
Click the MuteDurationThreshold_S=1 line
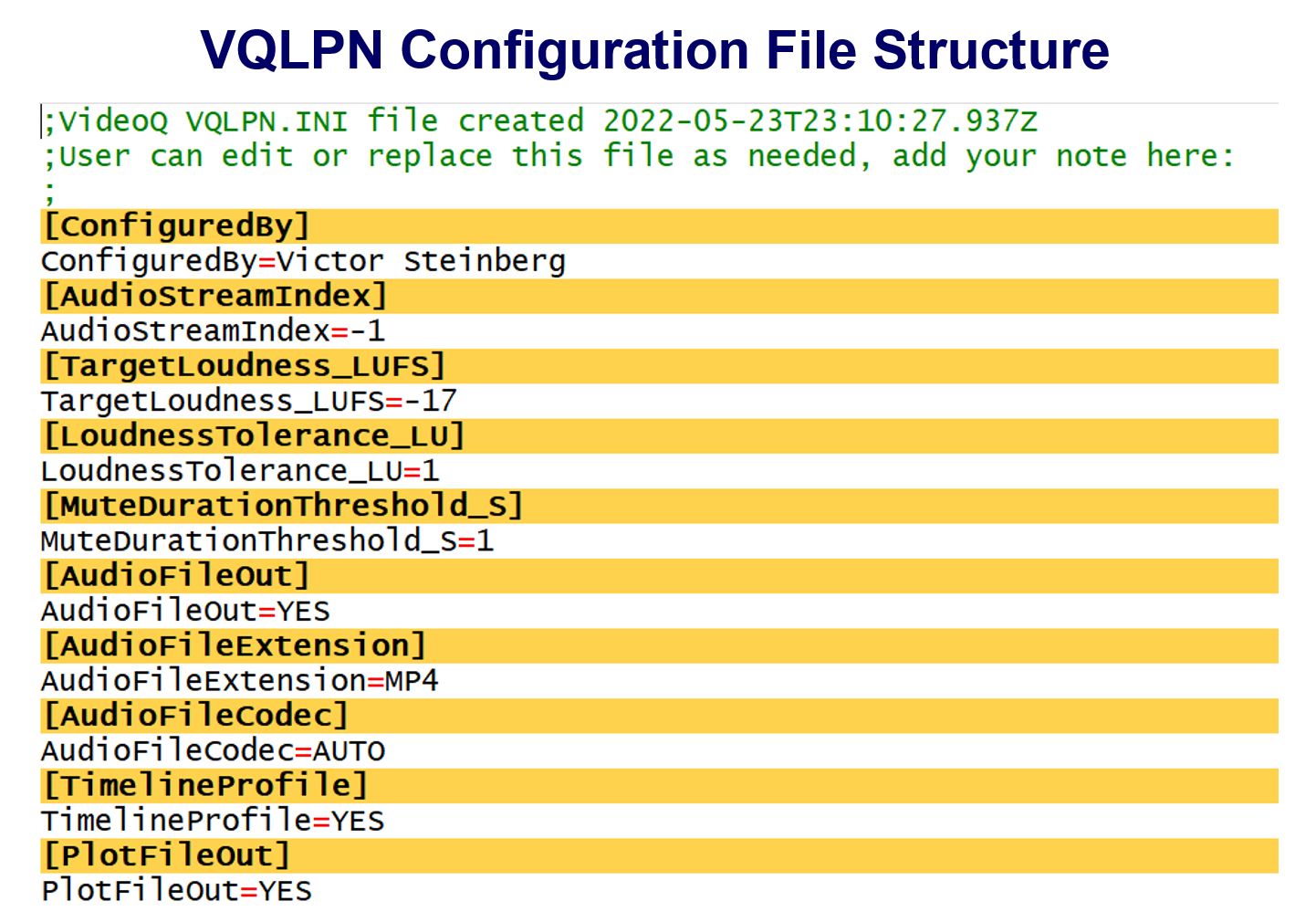(x=267, y=540)
